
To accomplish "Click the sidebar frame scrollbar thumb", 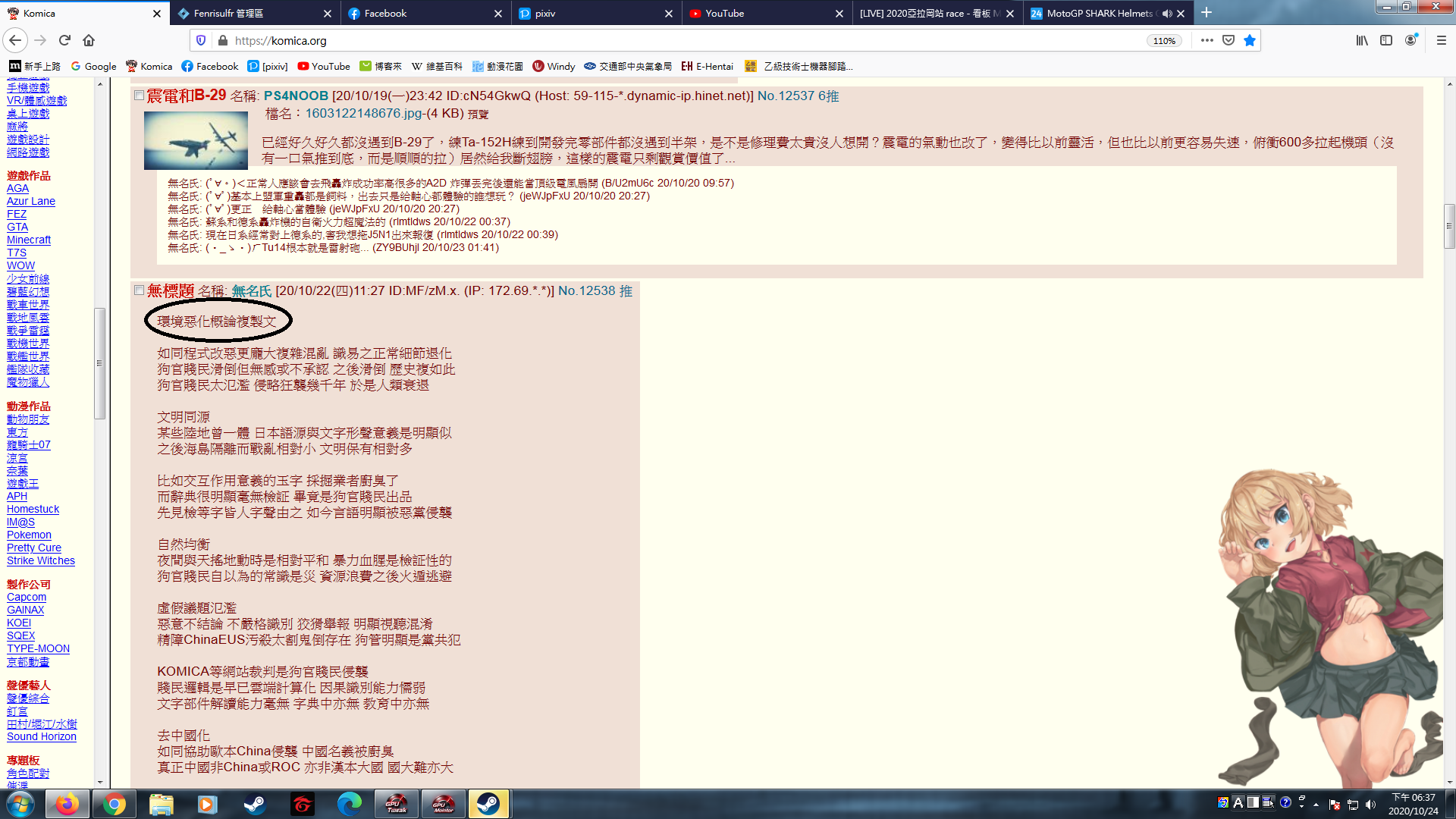I will (x=99, y=362).
